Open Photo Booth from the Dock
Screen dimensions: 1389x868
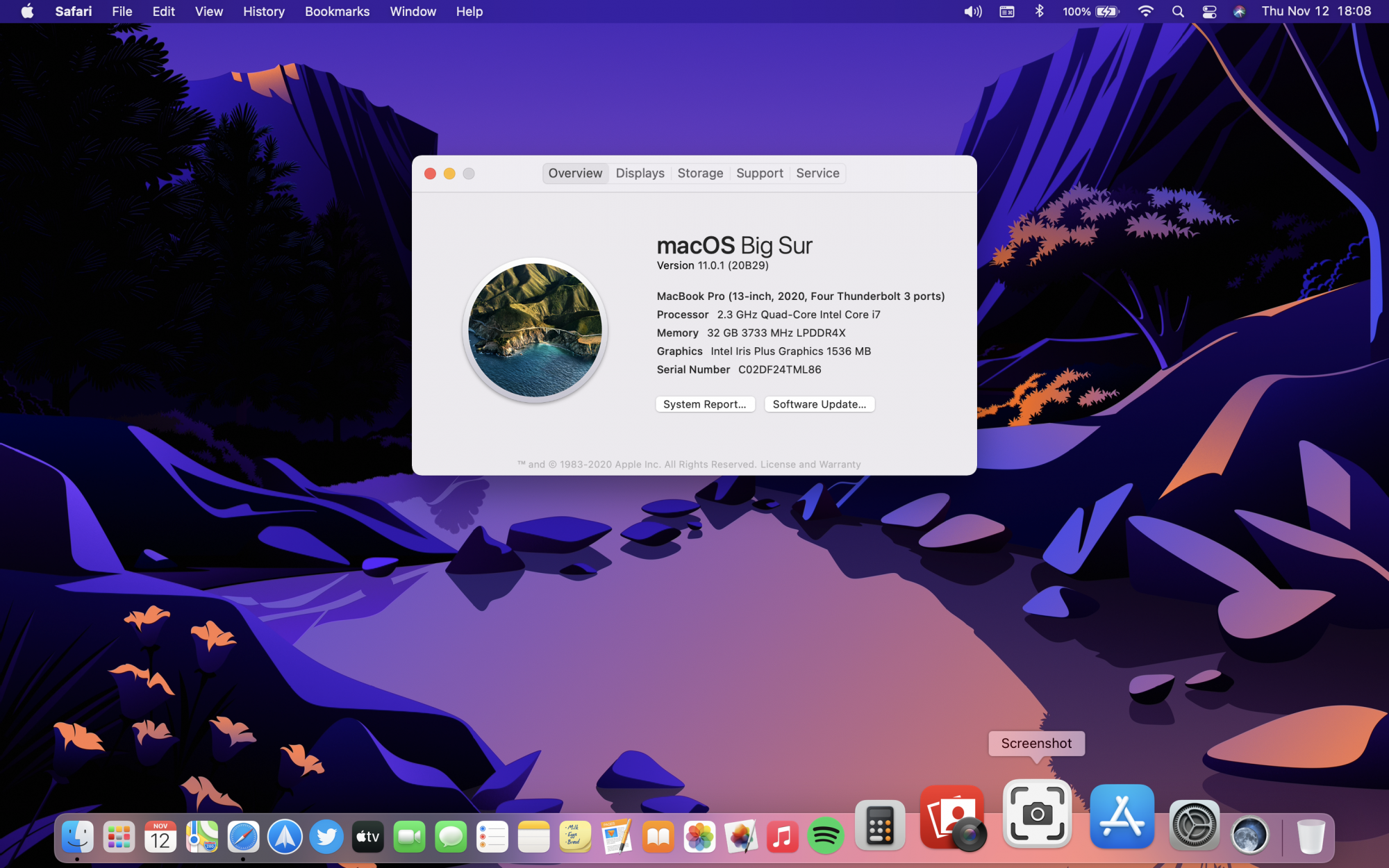(953, 817)
